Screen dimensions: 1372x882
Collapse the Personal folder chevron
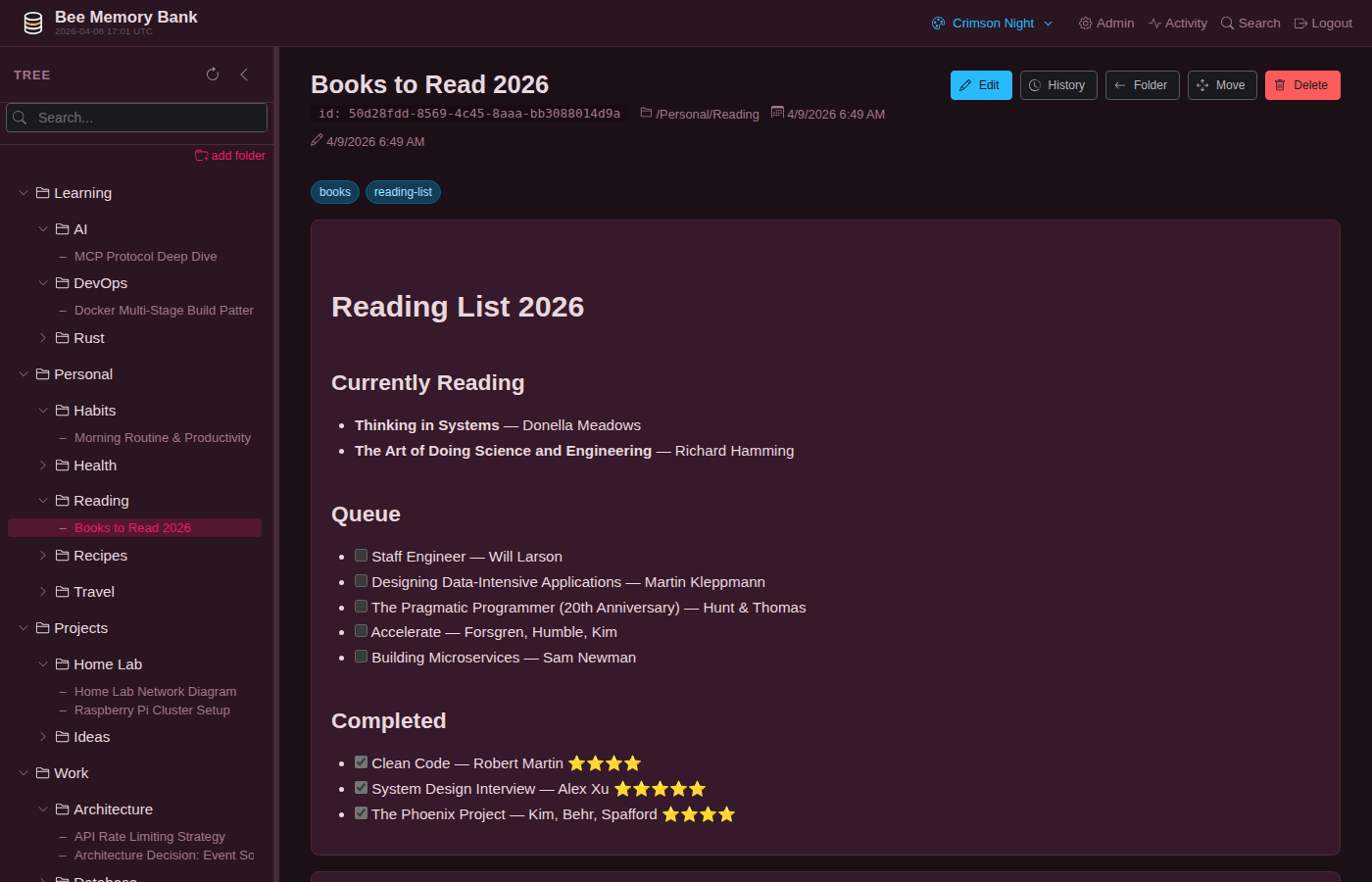[x=24, y=374]
